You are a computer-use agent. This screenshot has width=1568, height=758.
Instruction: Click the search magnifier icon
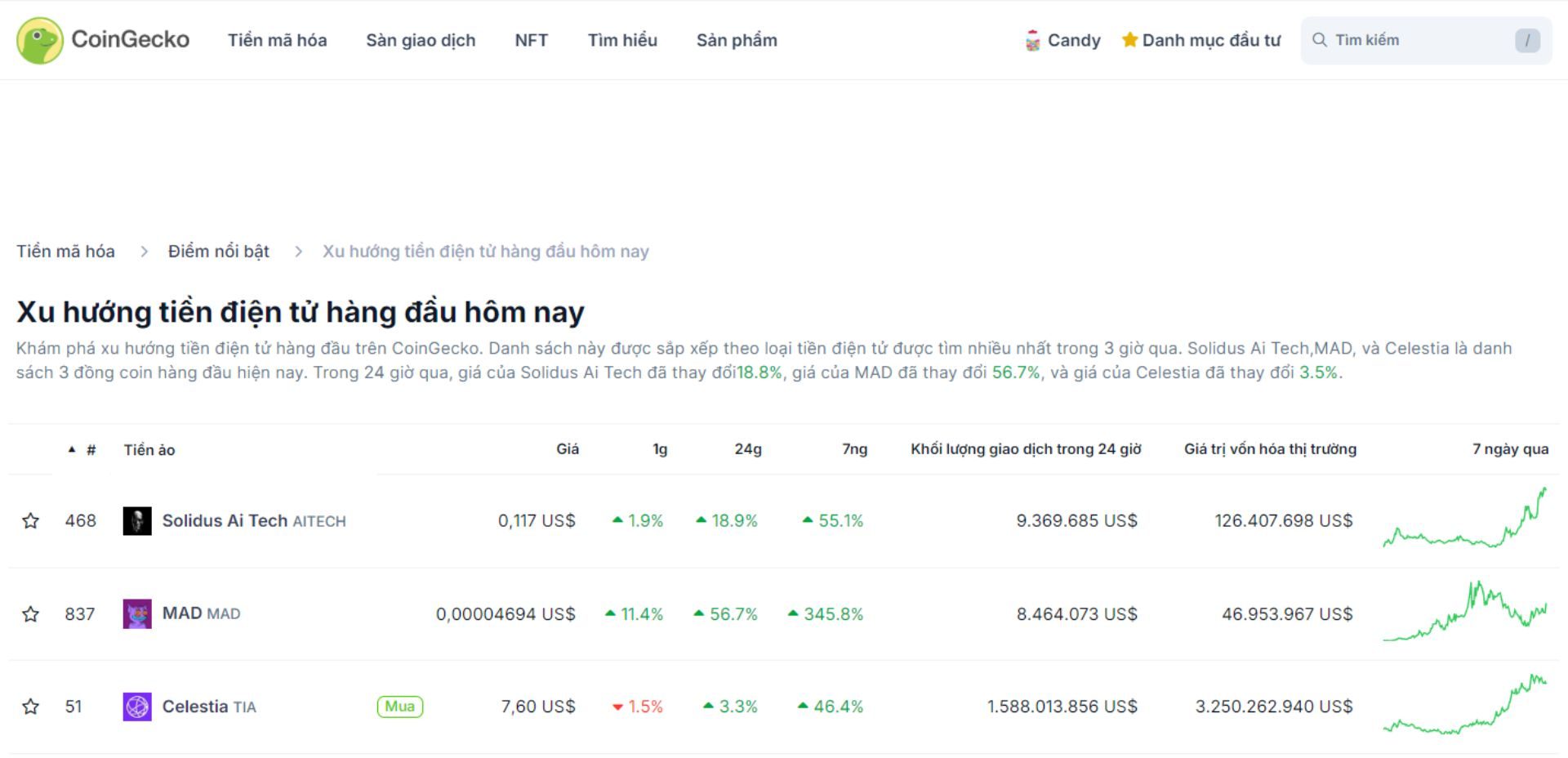coord(1321,39)
